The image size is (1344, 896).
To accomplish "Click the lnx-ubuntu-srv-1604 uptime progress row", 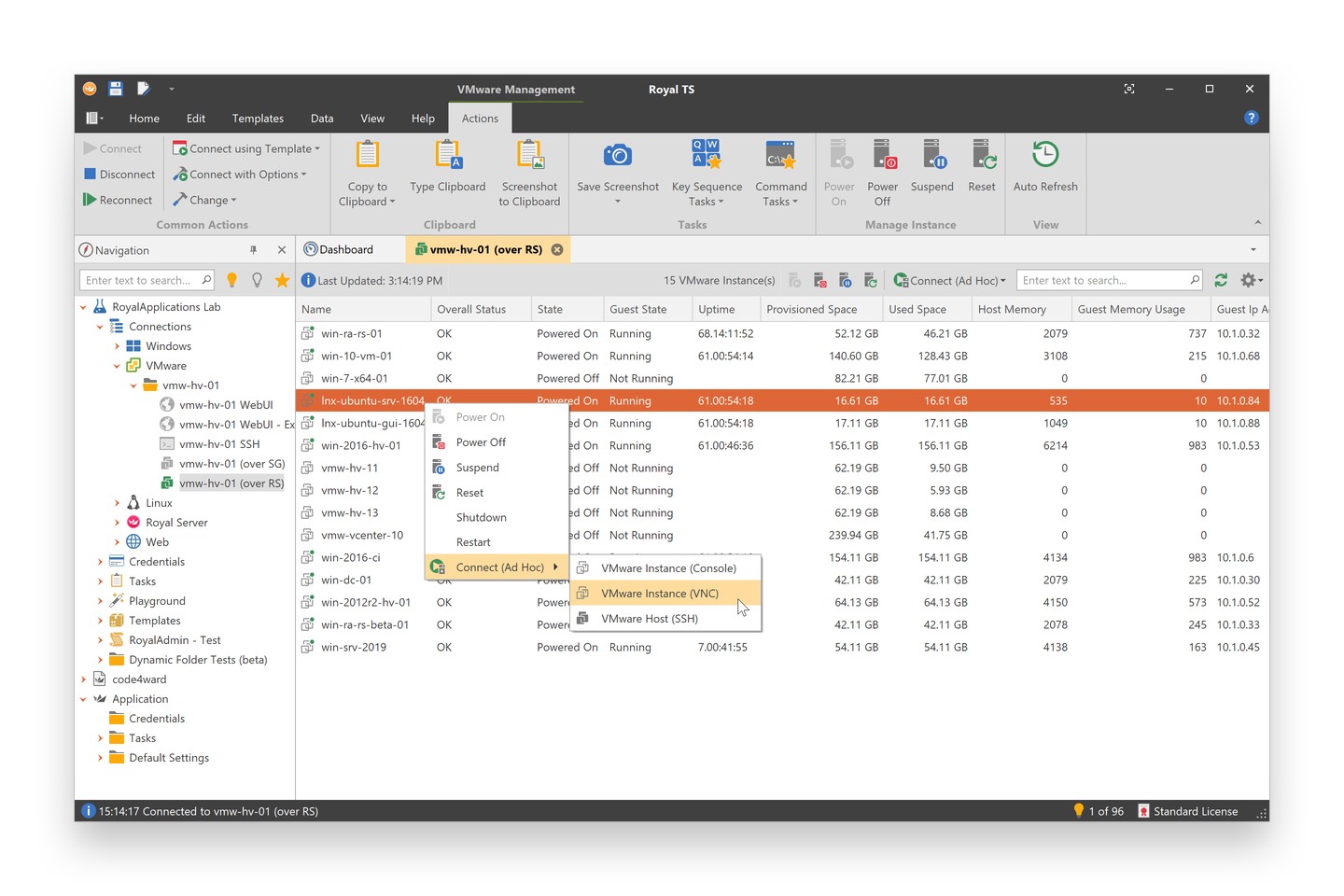I will coord(726,399).
